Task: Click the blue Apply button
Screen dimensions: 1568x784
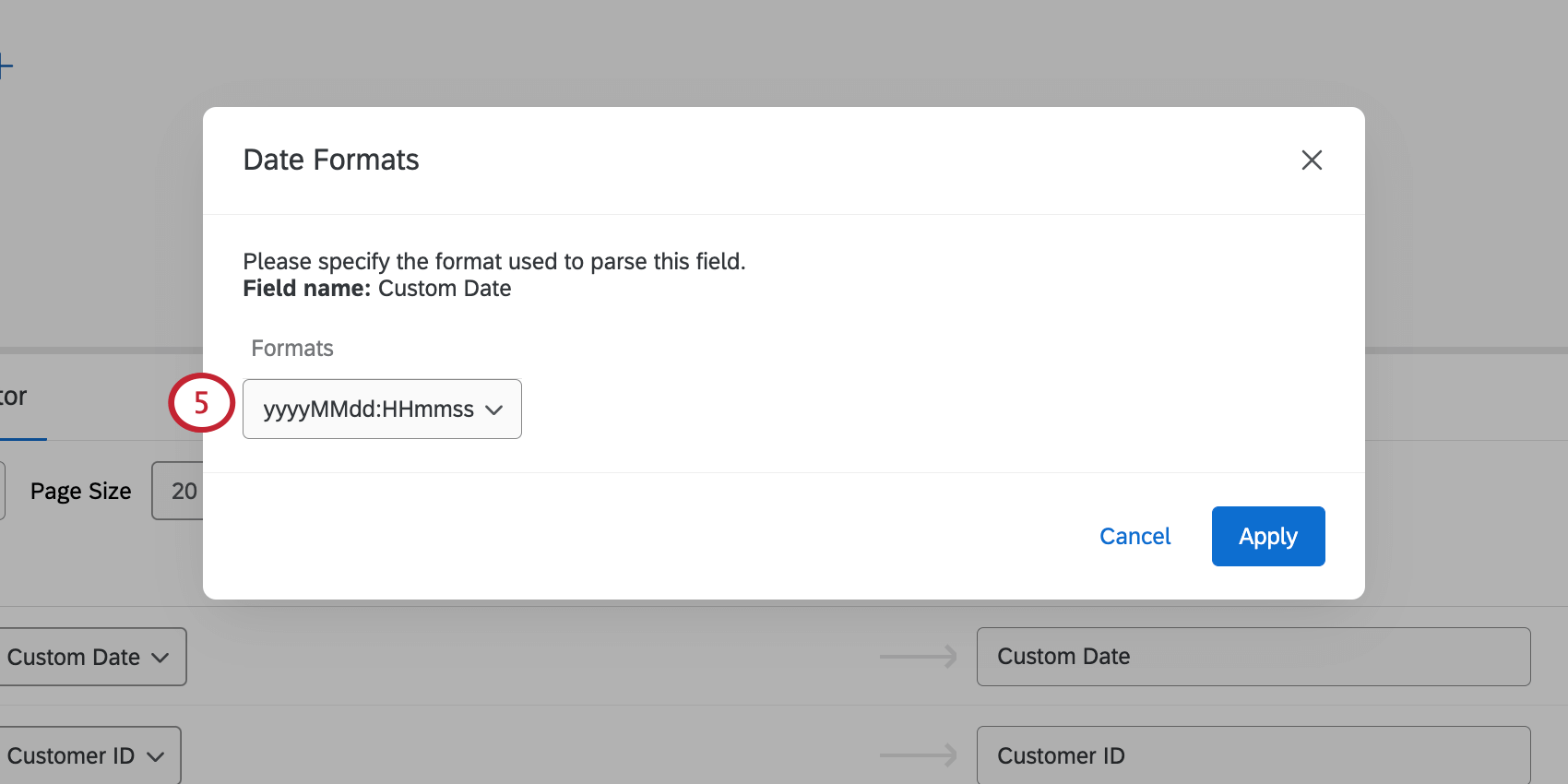Action: pyautogui.click(x=1267, y=536)
